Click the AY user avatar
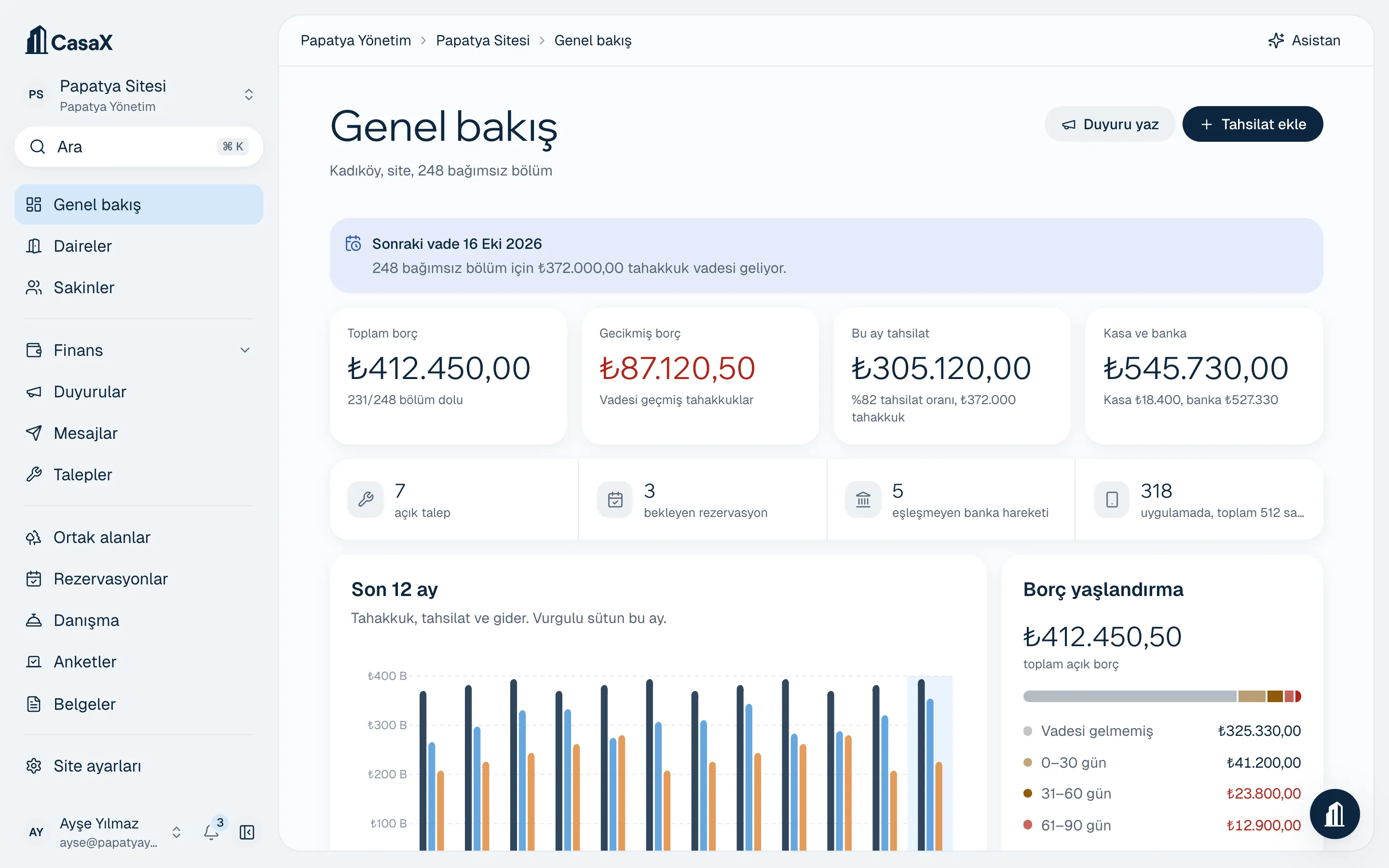This screenshot has width=1389, height=868. (36, 832)
